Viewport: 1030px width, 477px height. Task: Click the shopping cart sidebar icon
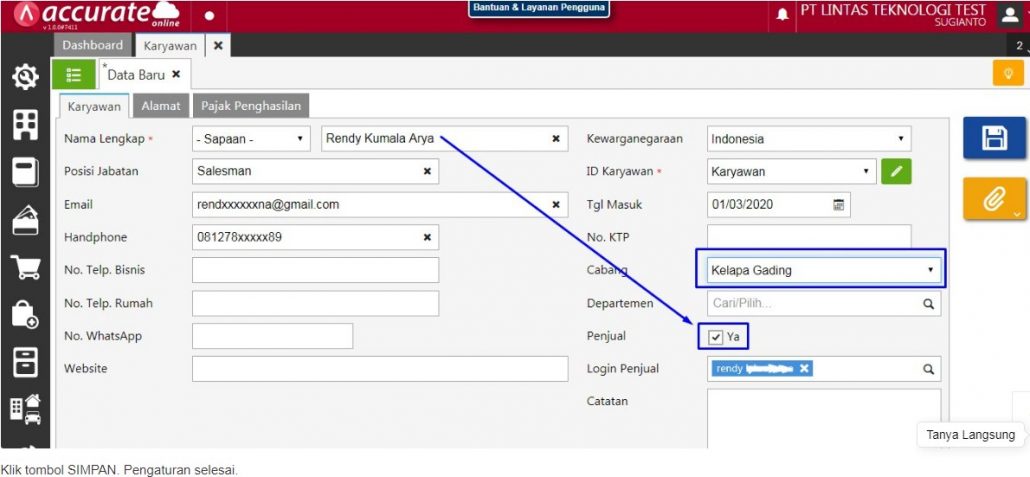[x=25, y=267]
